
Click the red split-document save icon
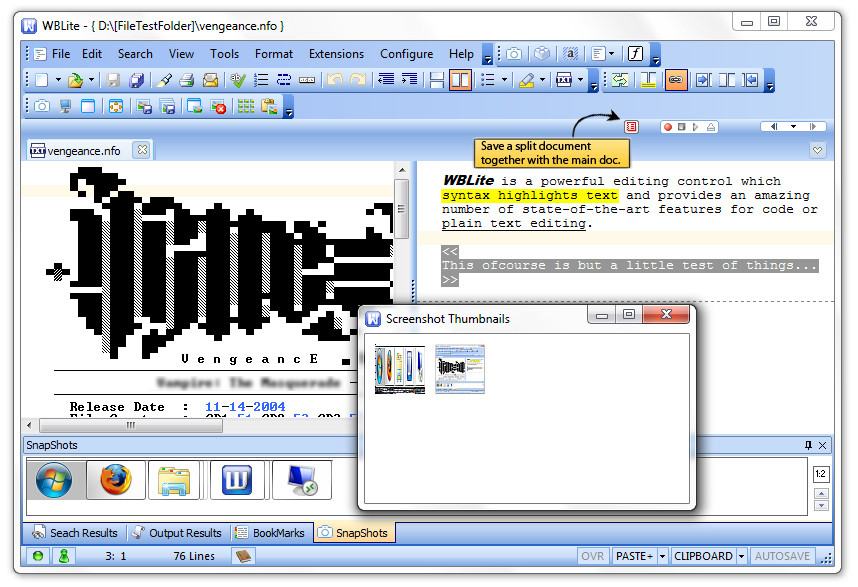tap(631, 127)
